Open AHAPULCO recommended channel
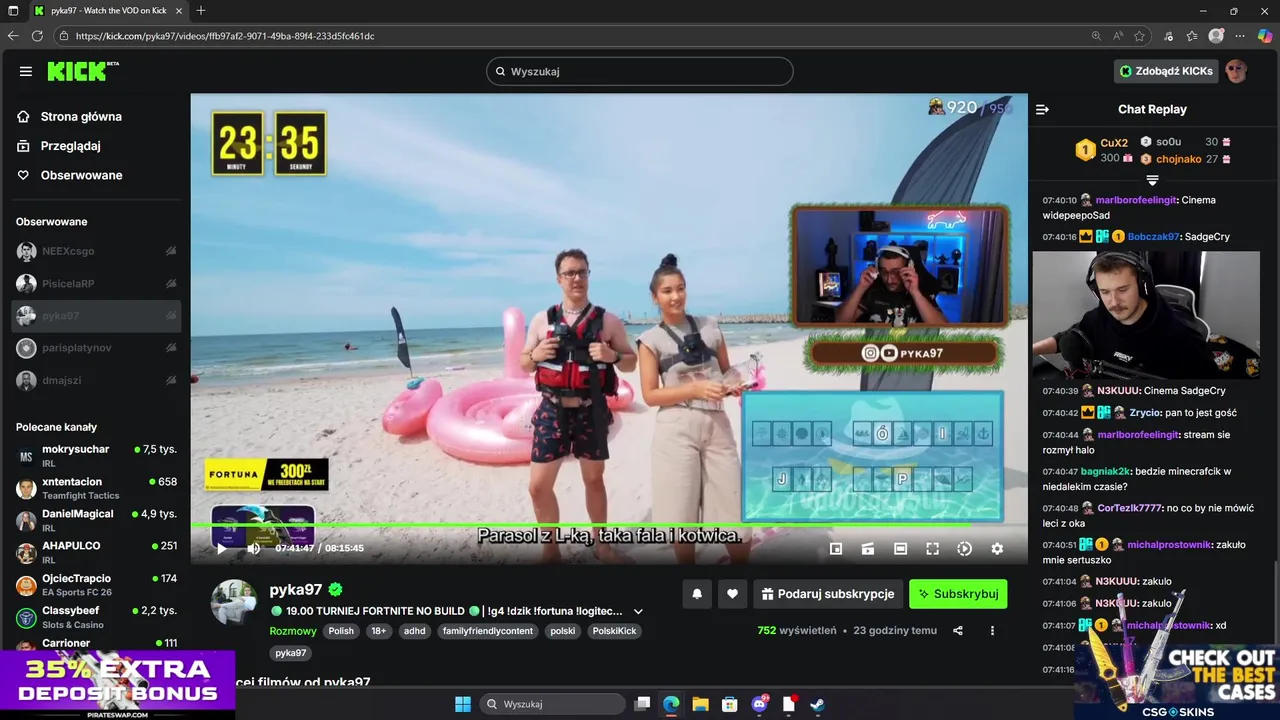The height and width of the screenshot is (720, 1280). 96,553
